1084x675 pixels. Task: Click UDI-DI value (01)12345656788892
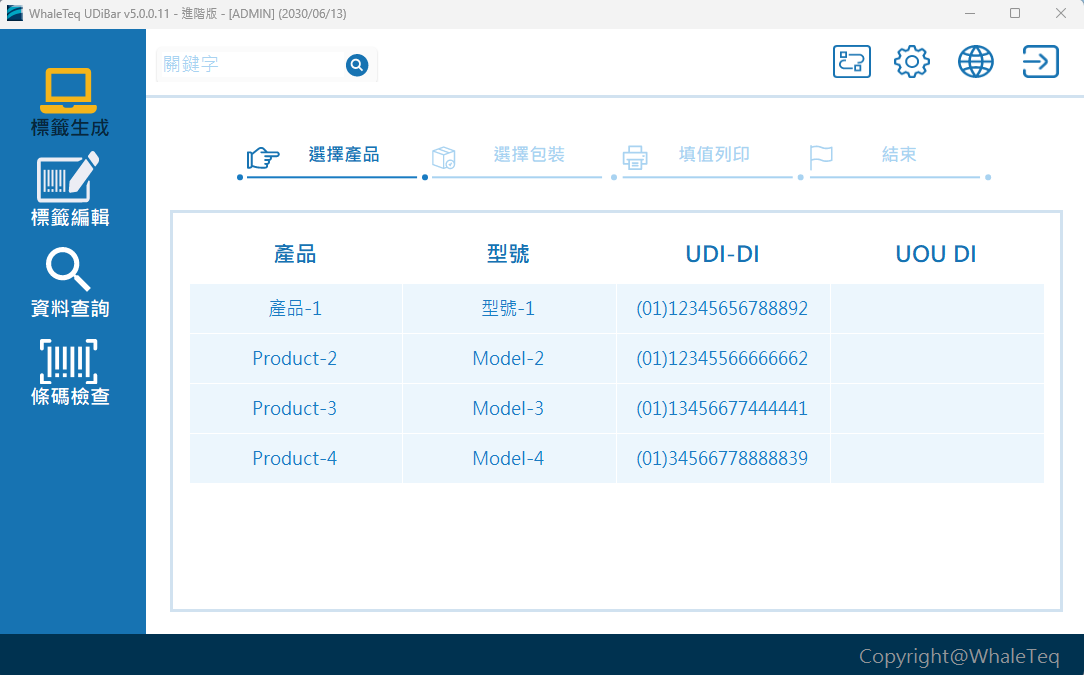click(x=722, y=308)
